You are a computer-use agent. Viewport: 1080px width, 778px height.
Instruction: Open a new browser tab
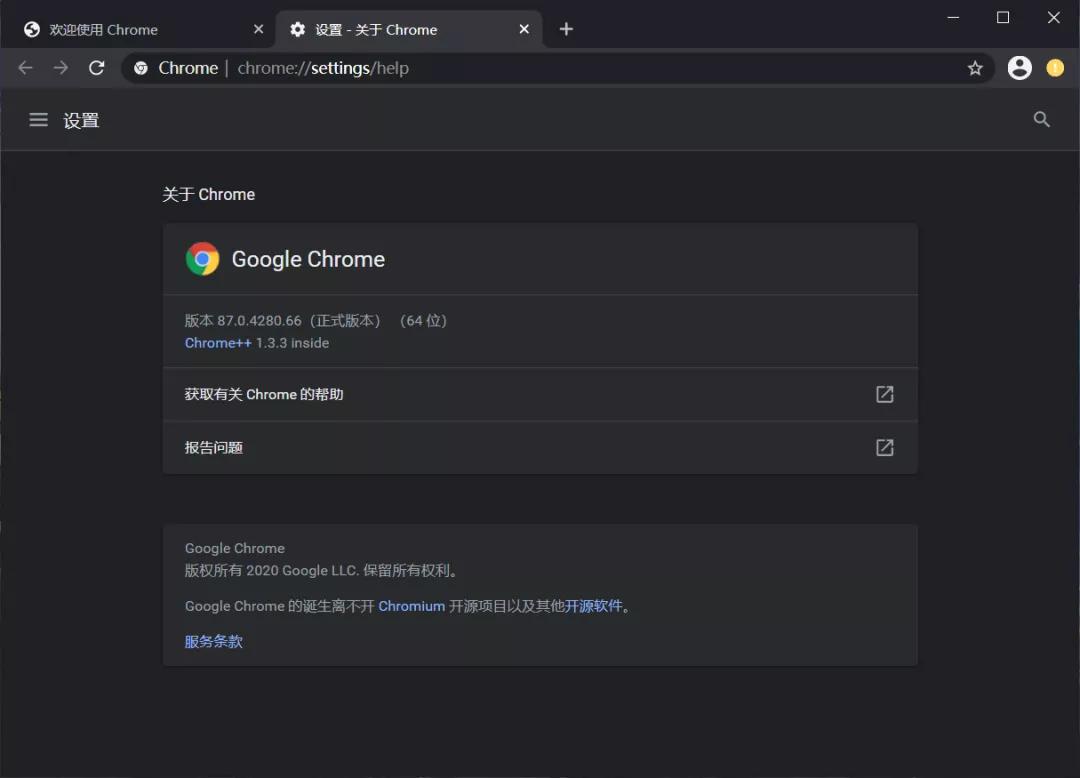(x=566, y=28)
